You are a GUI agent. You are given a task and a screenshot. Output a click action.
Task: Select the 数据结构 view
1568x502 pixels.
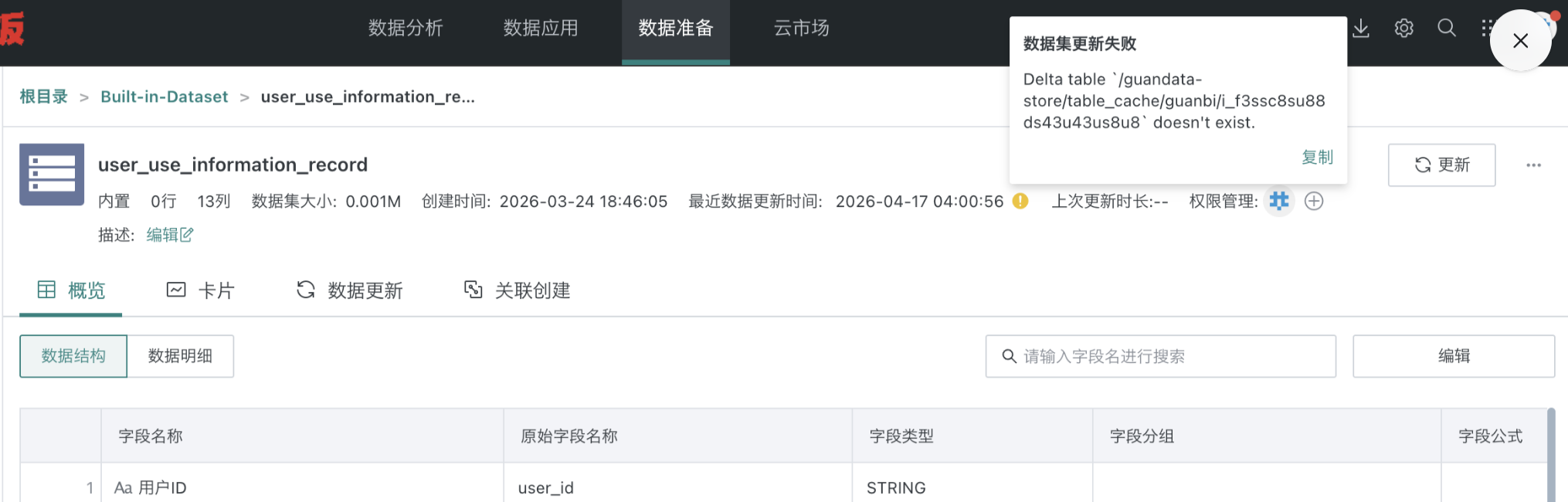click(73, 356)
